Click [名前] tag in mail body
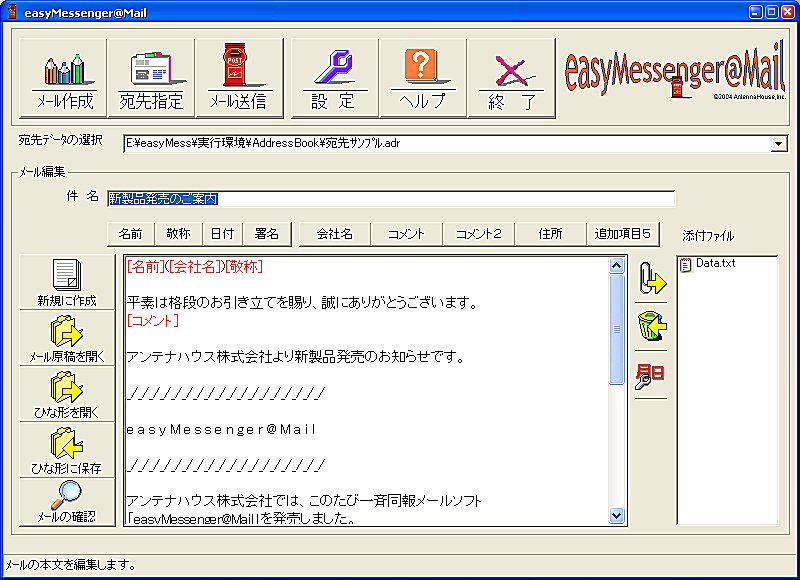Screen dimensions: 800x580 146,266
